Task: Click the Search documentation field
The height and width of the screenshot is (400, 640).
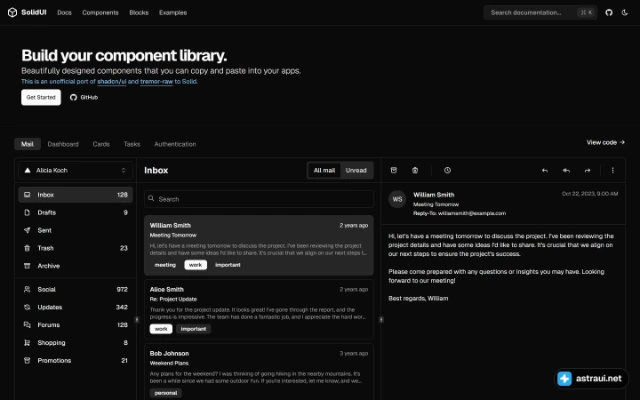Action: 540,13
